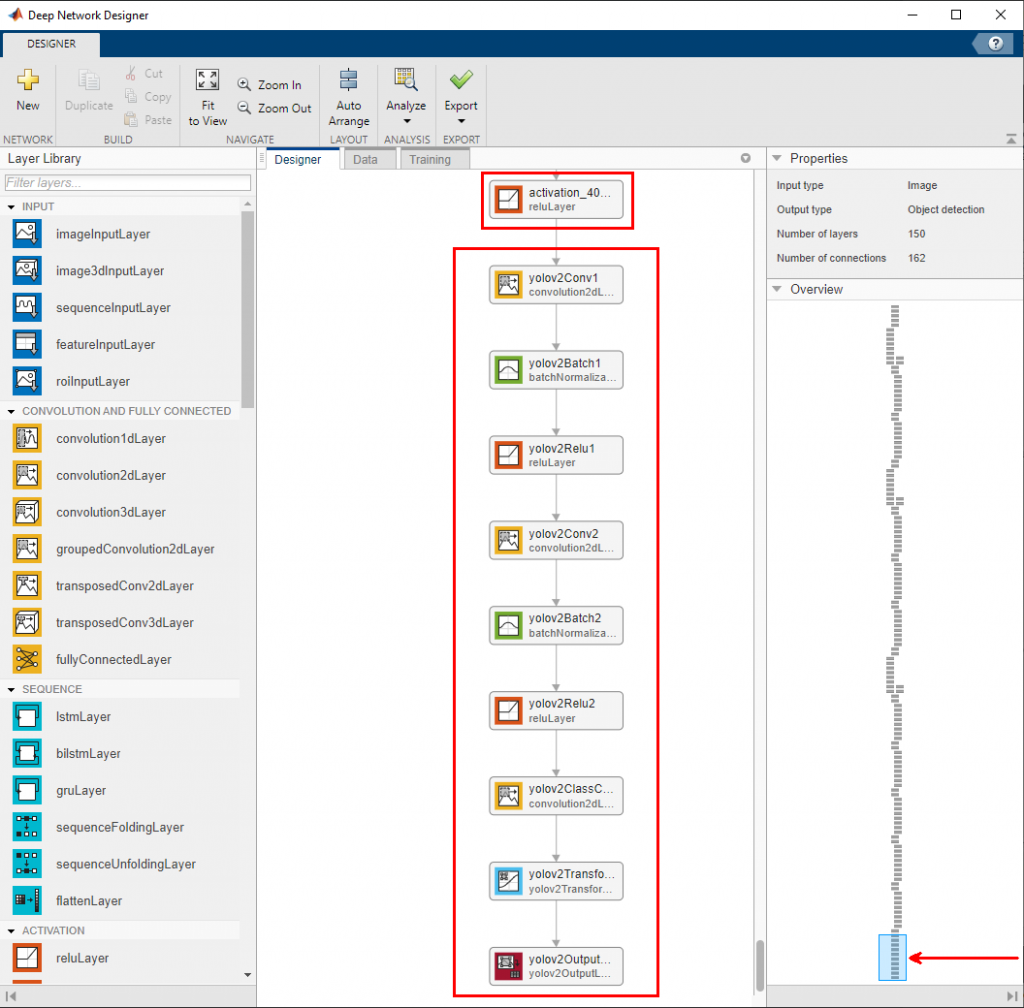The height and width of the screenshot is (1008, 1024).
Task: Click the New network icon
Action: [28, 82]
